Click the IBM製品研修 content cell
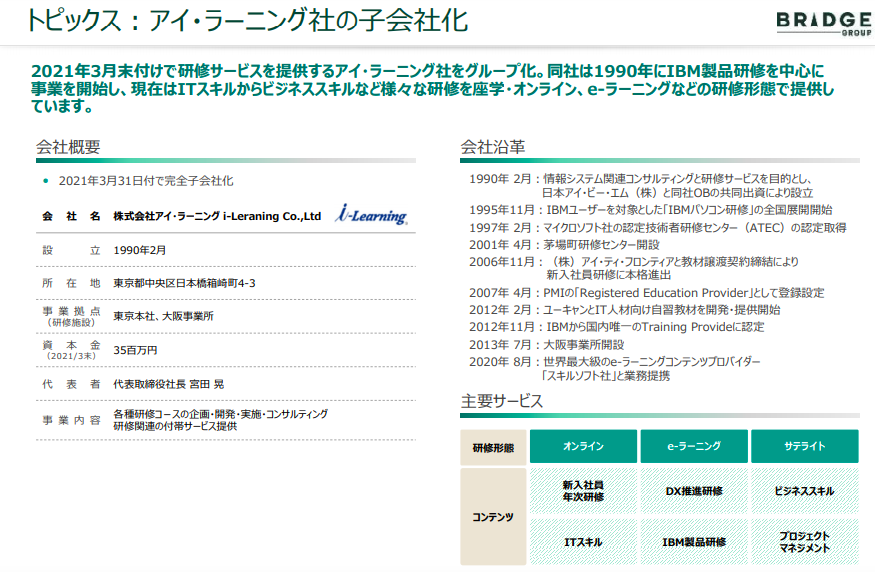 (x=694, y=542)
